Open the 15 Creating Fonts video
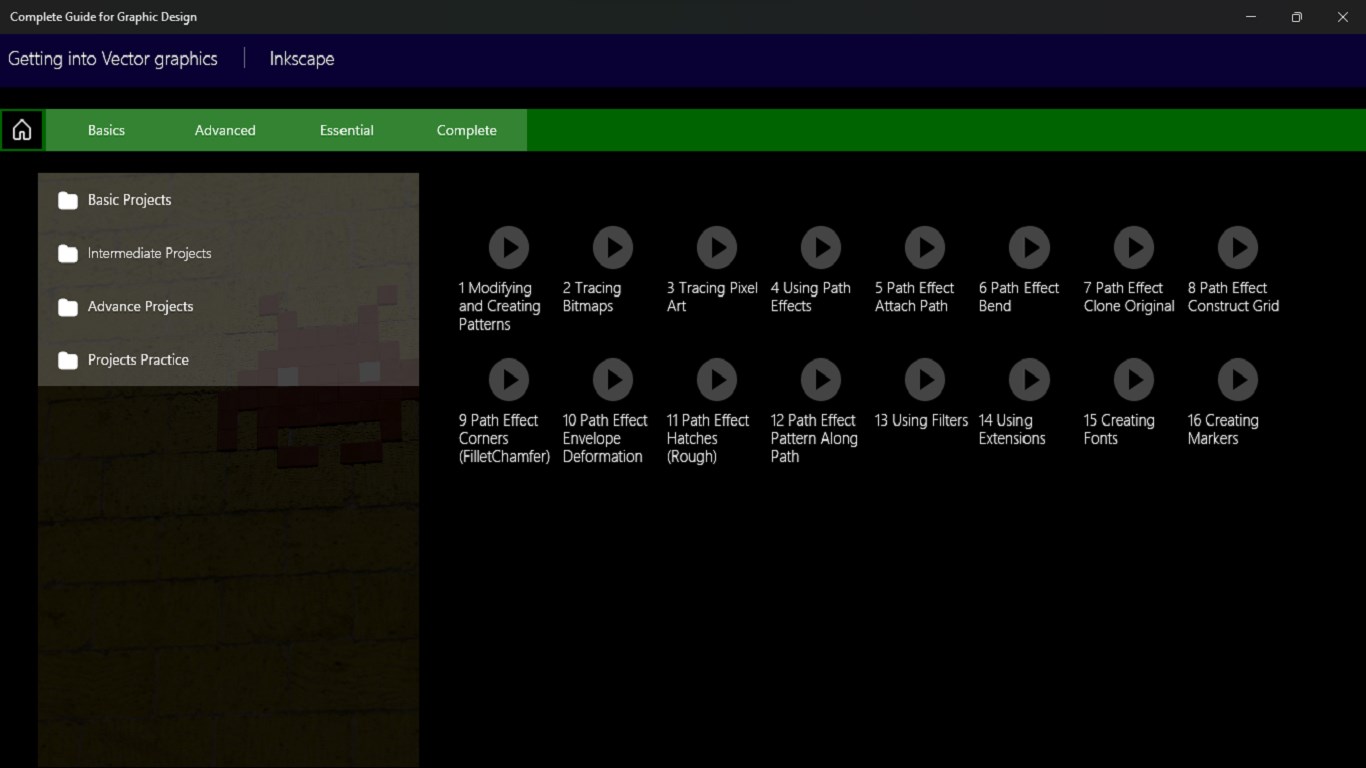Screen dimensions: 1366x768 [x=1133, y=379]
